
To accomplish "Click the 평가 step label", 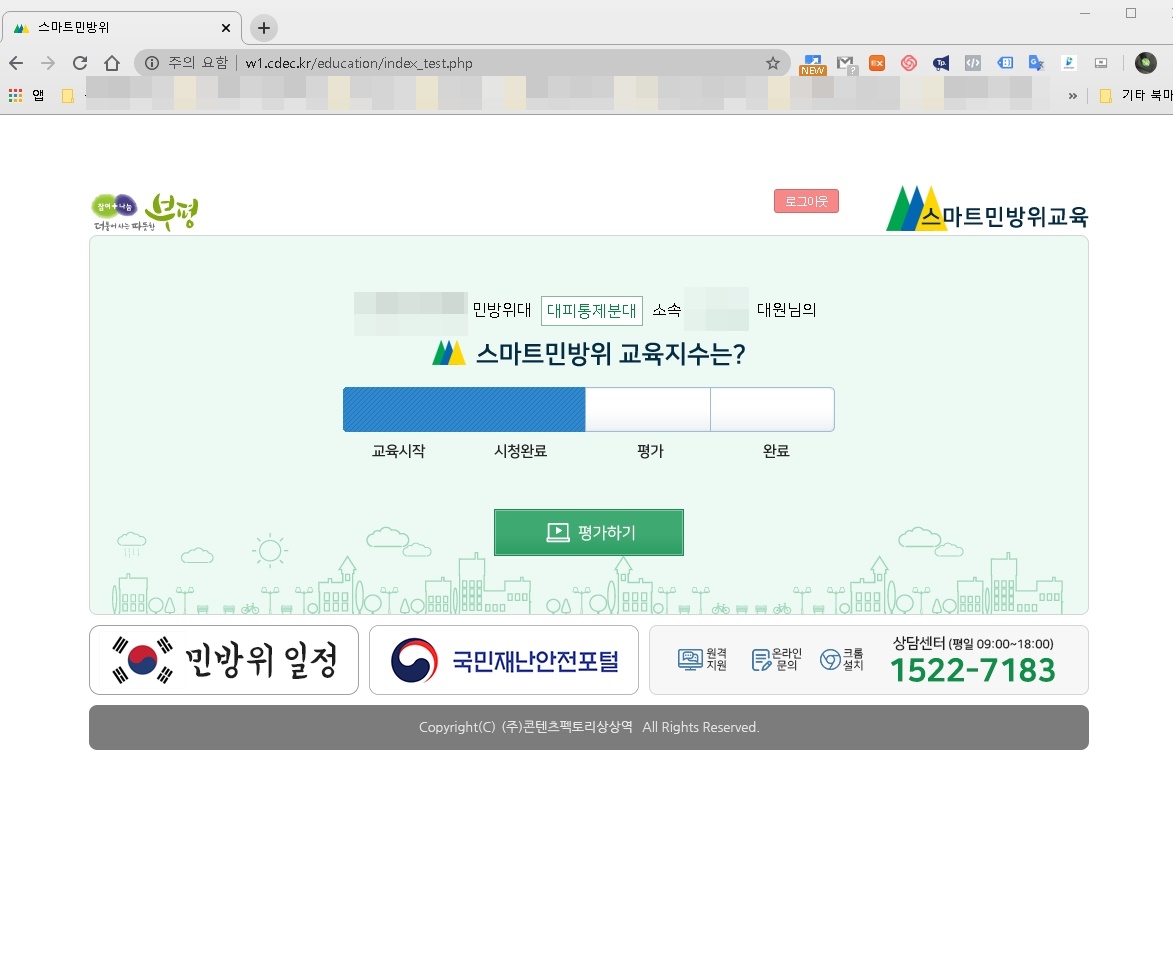I will coord(650,451).
